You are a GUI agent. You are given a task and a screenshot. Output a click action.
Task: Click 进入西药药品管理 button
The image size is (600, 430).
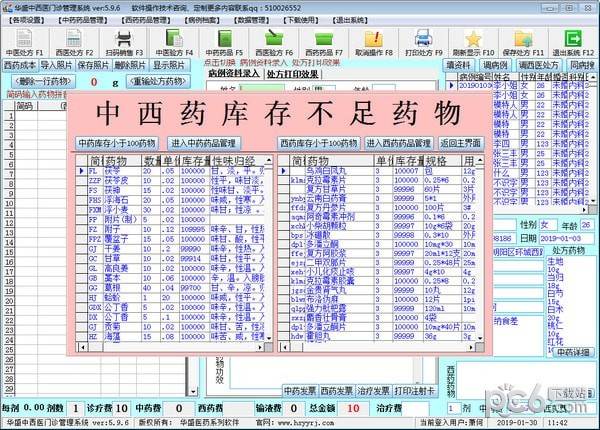coord(400,143)
